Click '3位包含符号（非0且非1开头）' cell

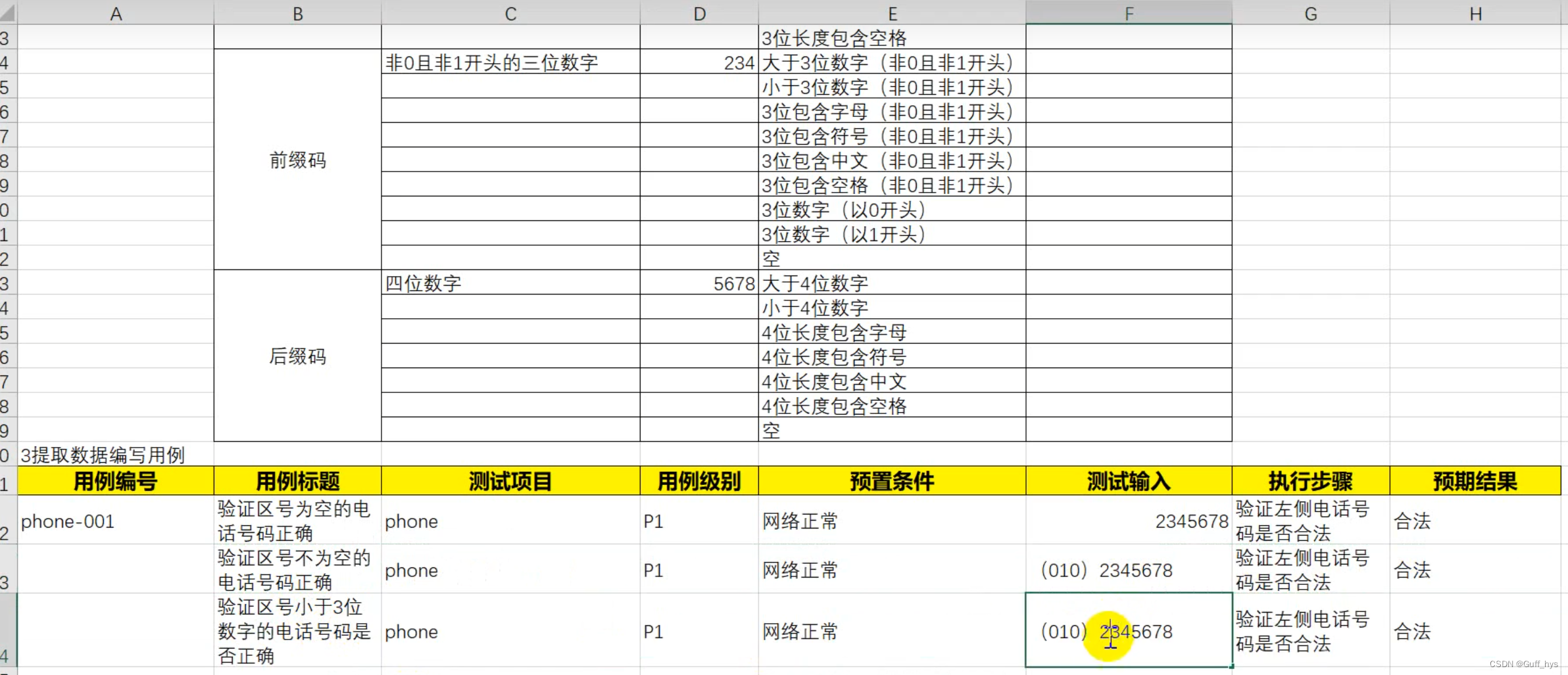click(892, 135)
